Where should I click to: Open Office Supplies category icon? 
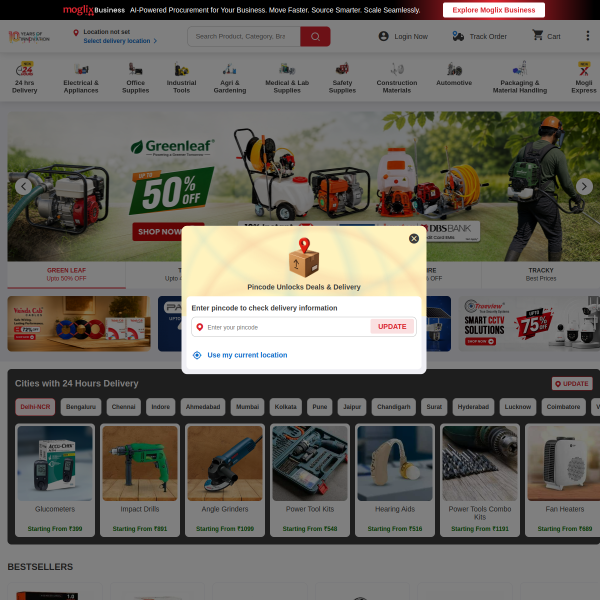[135, 69]
